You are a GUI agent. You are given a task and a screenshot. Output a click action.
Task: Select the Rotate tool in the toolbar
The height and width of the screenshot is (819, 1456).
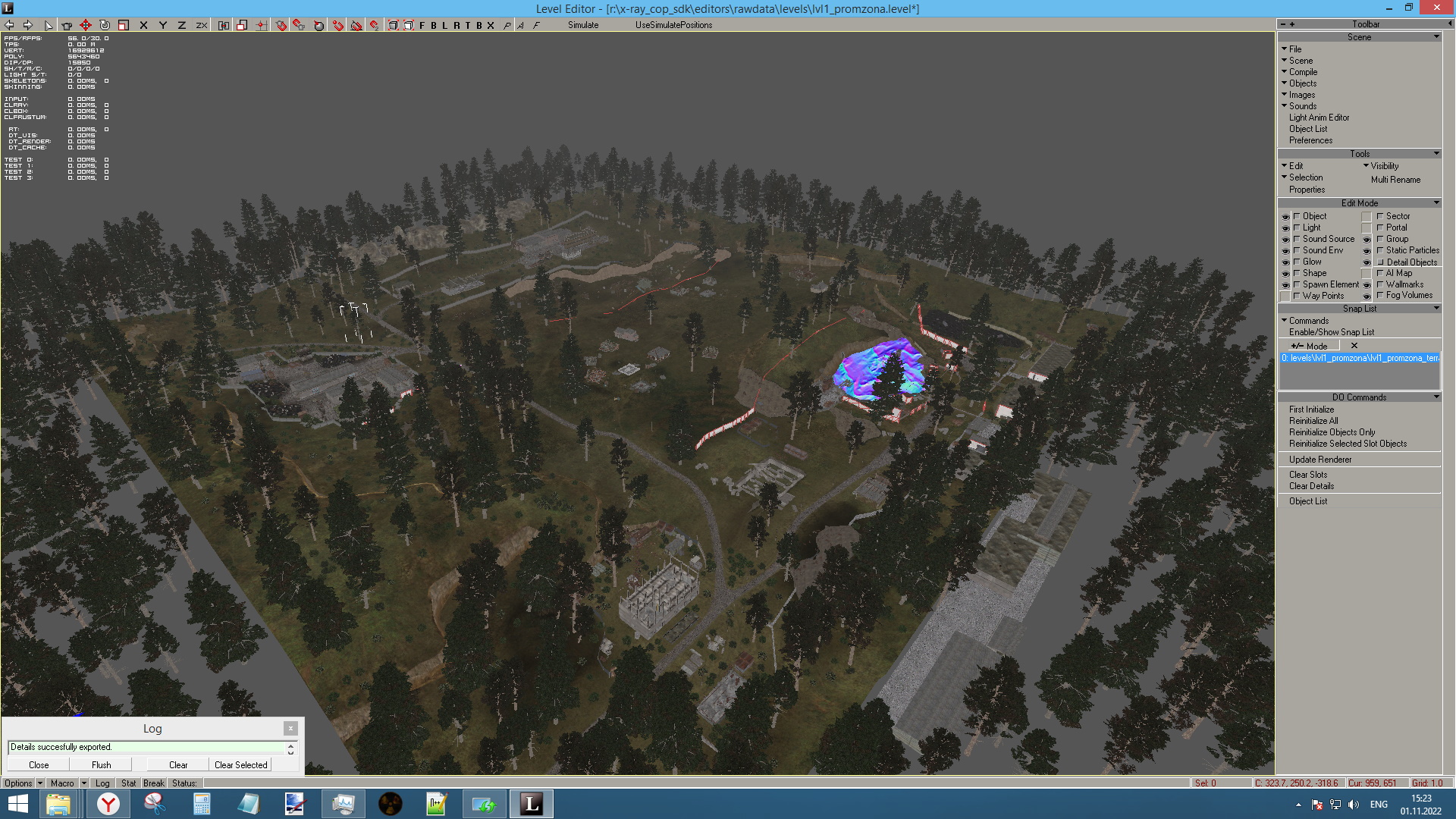click(x=105, y=25)
